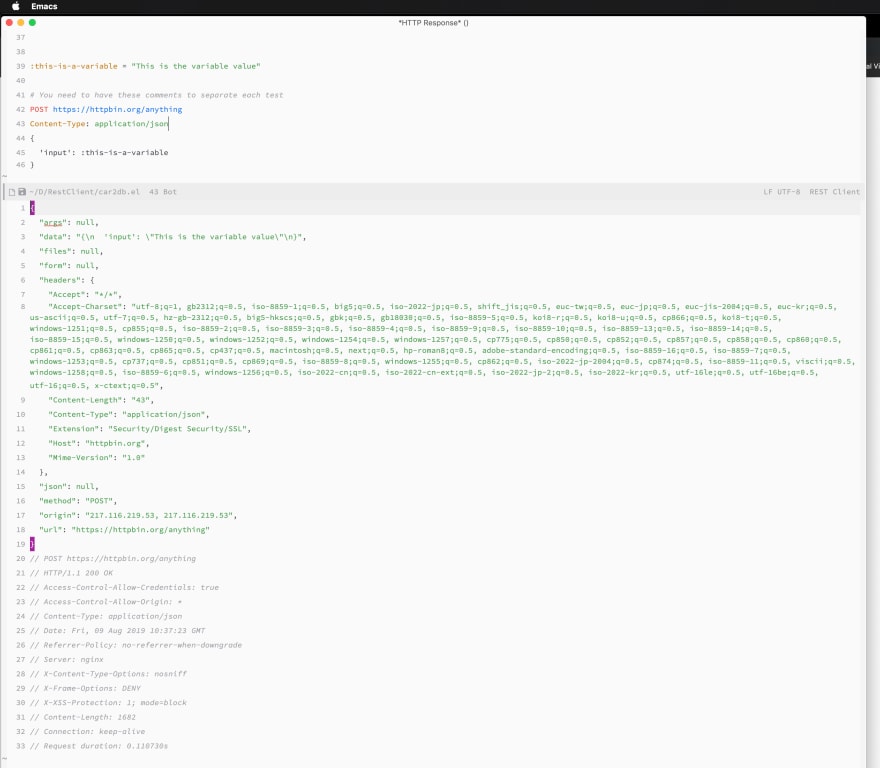Click the 'input': :this-is-a-variable line
The image size is (880, 768).
click(103, 153)
